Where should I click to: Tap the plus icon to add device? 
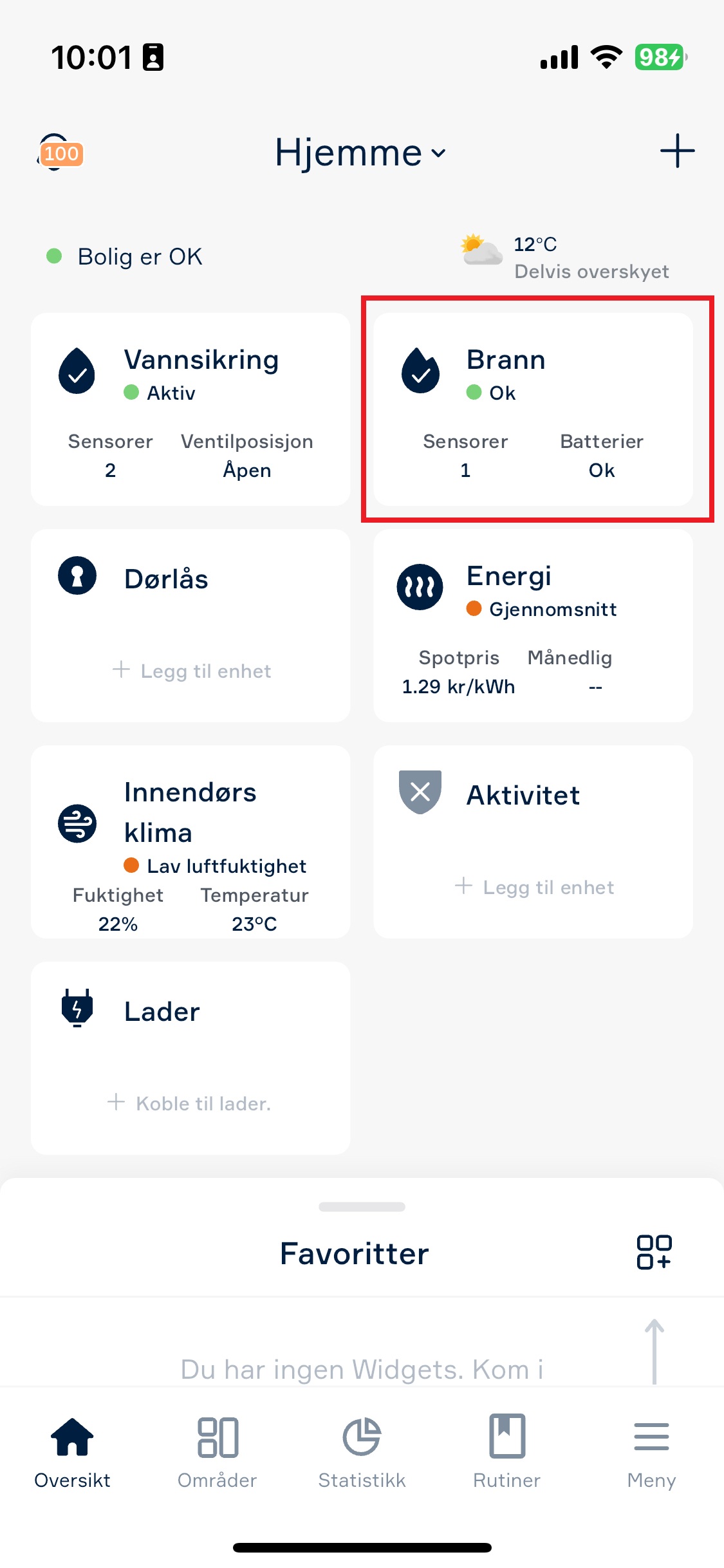click(677, 151)
